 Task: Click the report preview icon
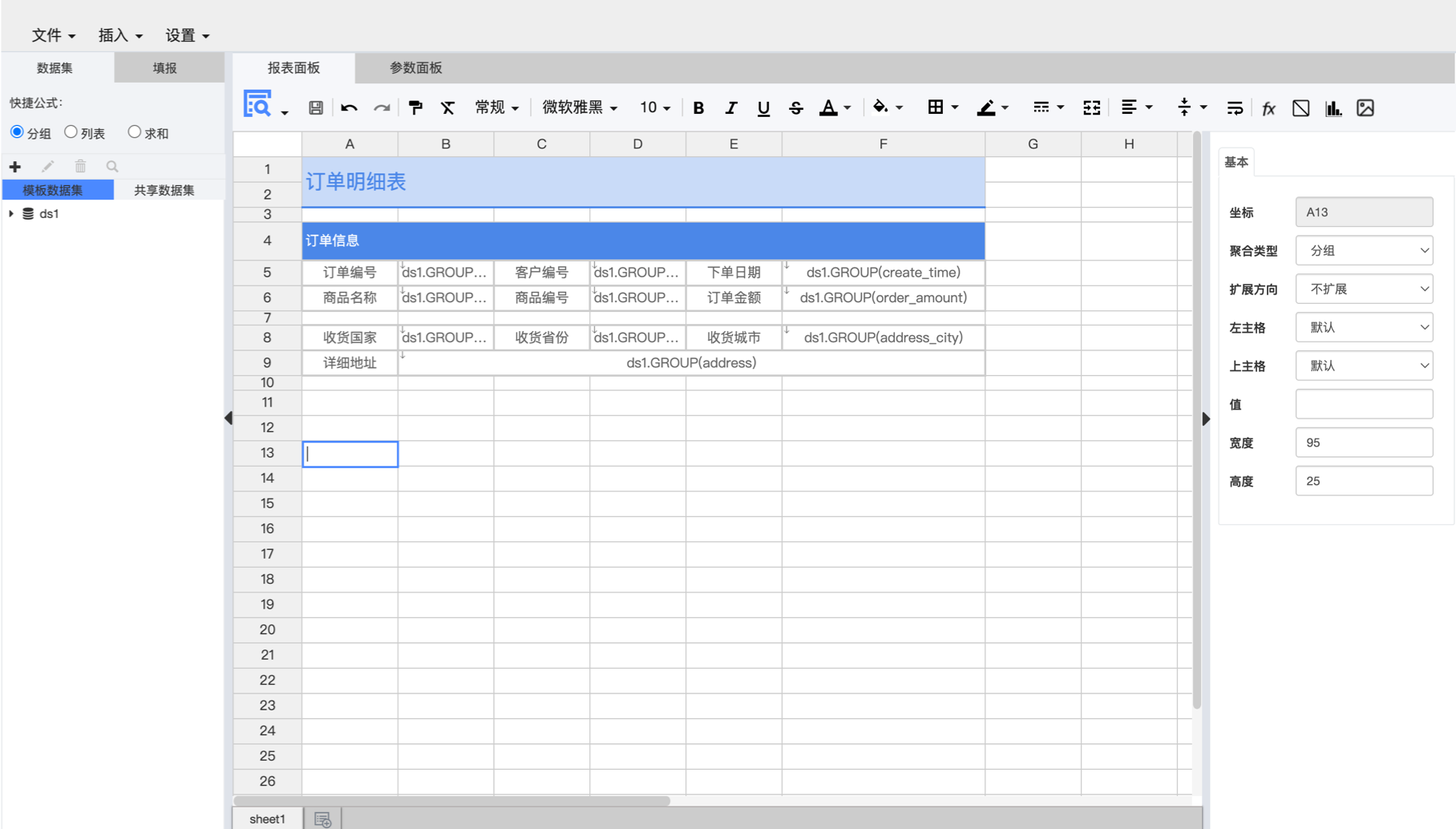pos(257,105)
